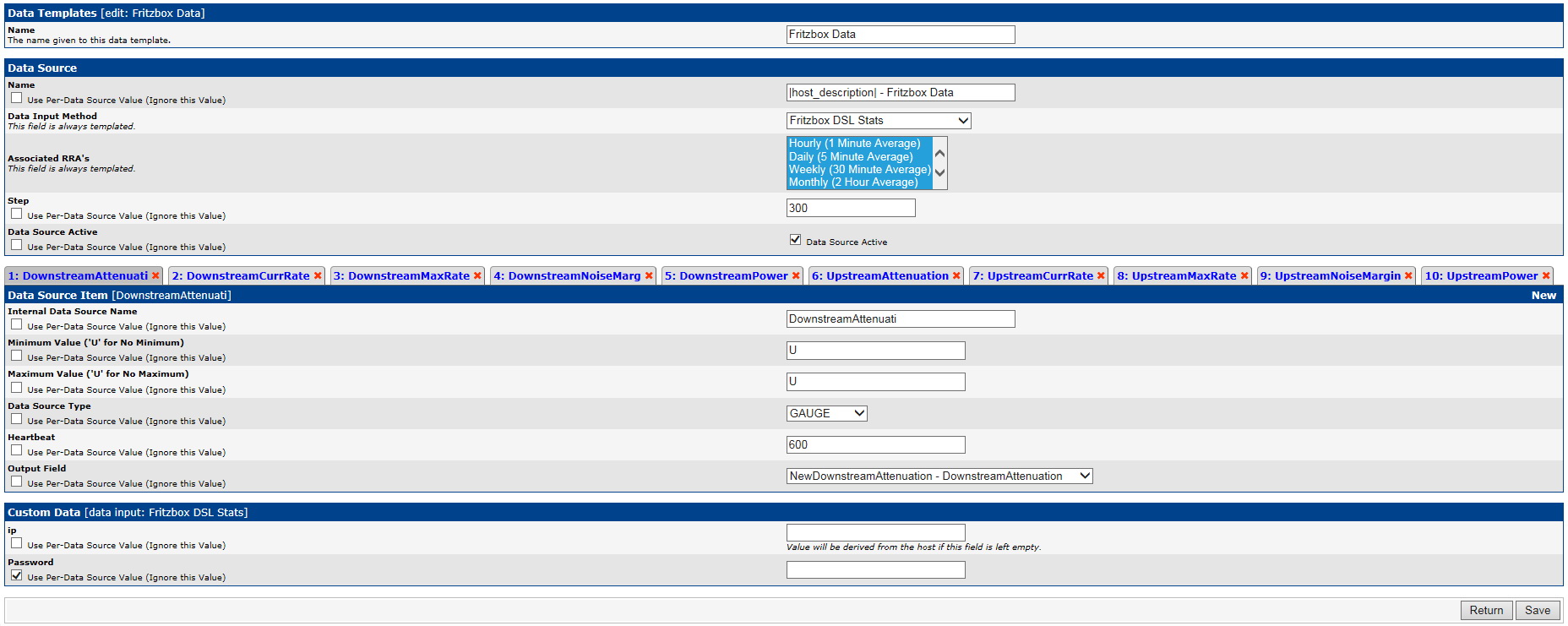Toggle per-data source value for Step

point(16,214)
